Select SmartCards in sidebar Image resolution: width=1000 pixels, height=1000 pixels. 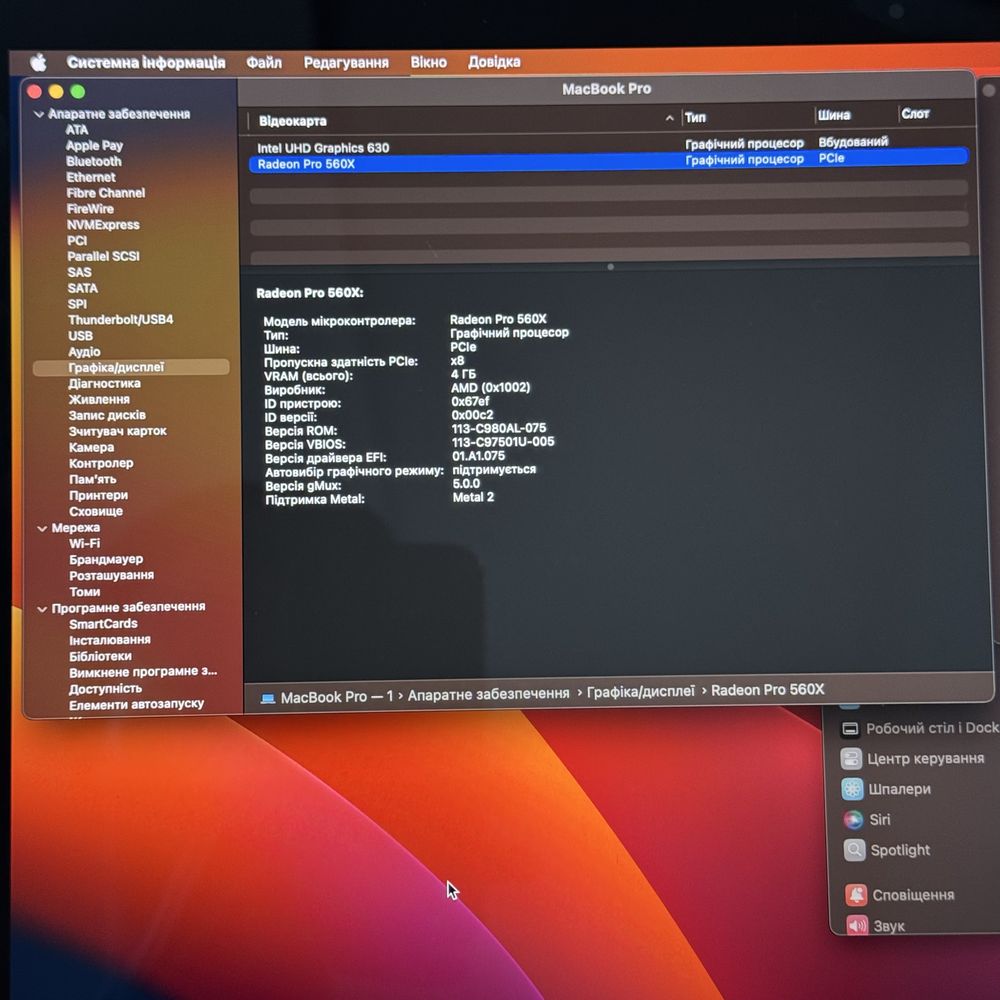[x=103, y=624]
